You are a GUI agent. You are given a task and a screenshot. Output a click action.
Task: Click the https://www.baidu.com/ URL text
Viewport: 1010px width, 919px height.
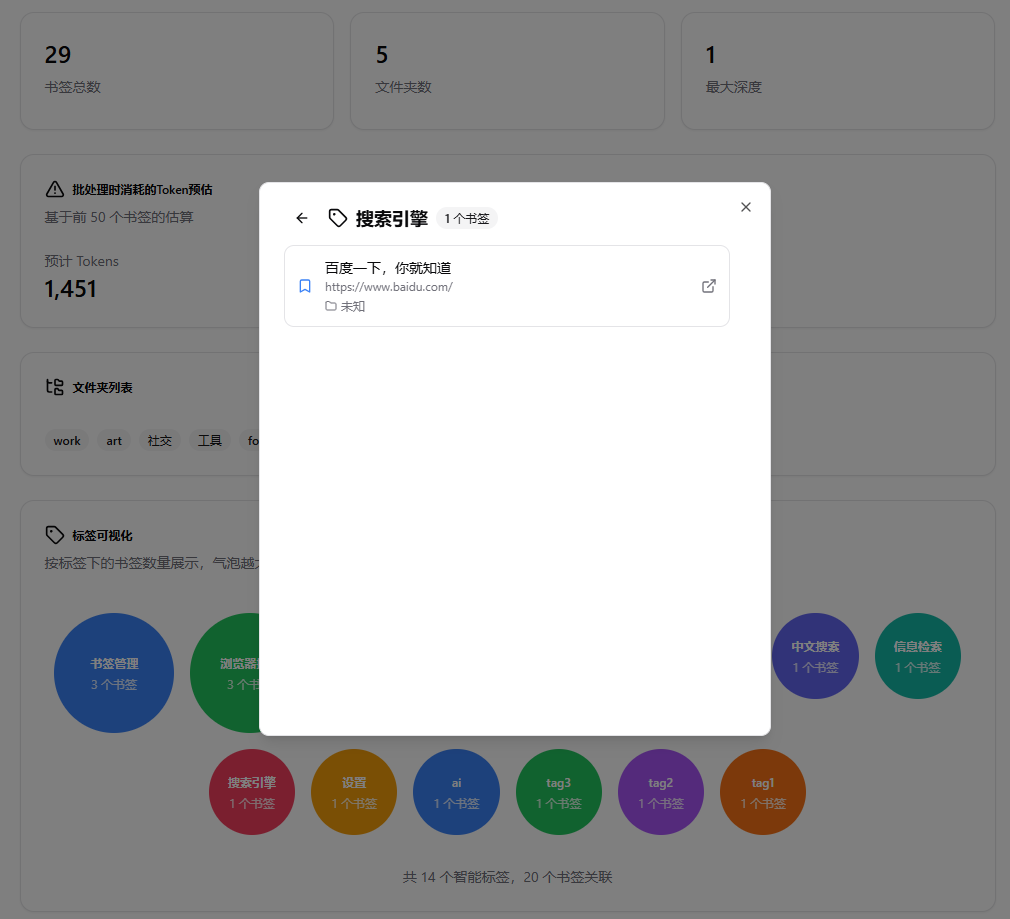388,287
